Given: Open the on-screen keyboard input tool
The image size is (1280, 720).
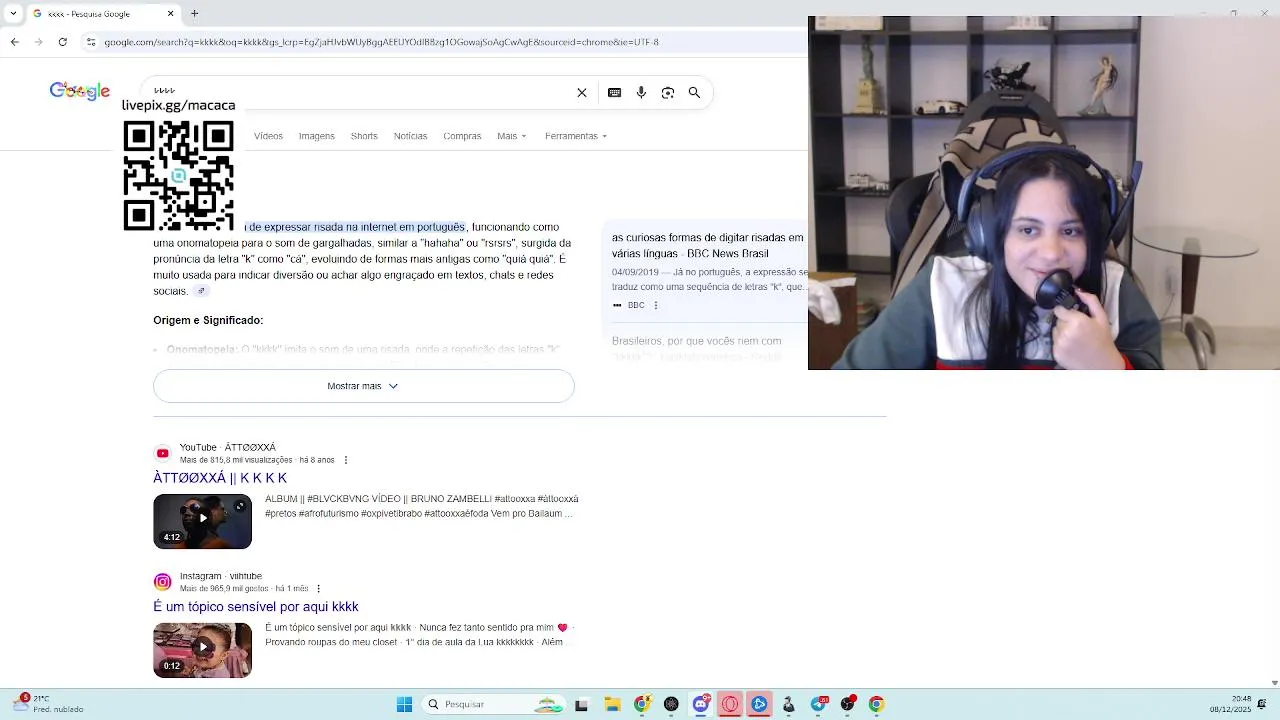Looking at the screenshot, I should pyautogui.click(x=615, y=93).
